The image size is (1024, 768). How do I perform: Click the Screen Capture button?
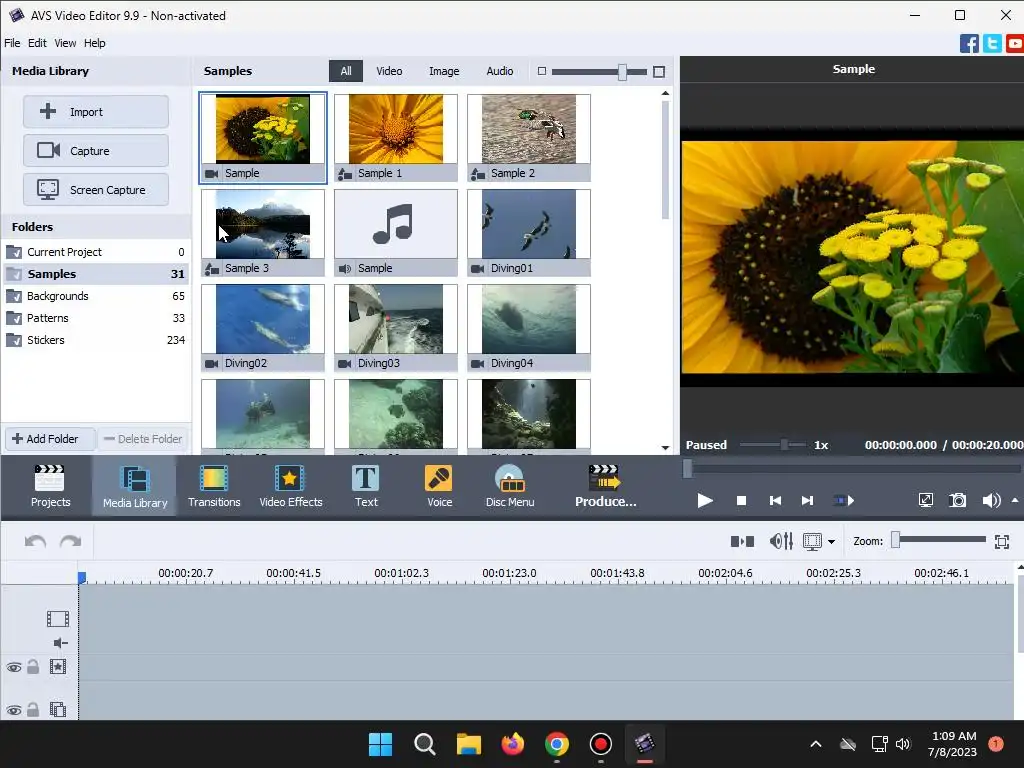(96, 190)
